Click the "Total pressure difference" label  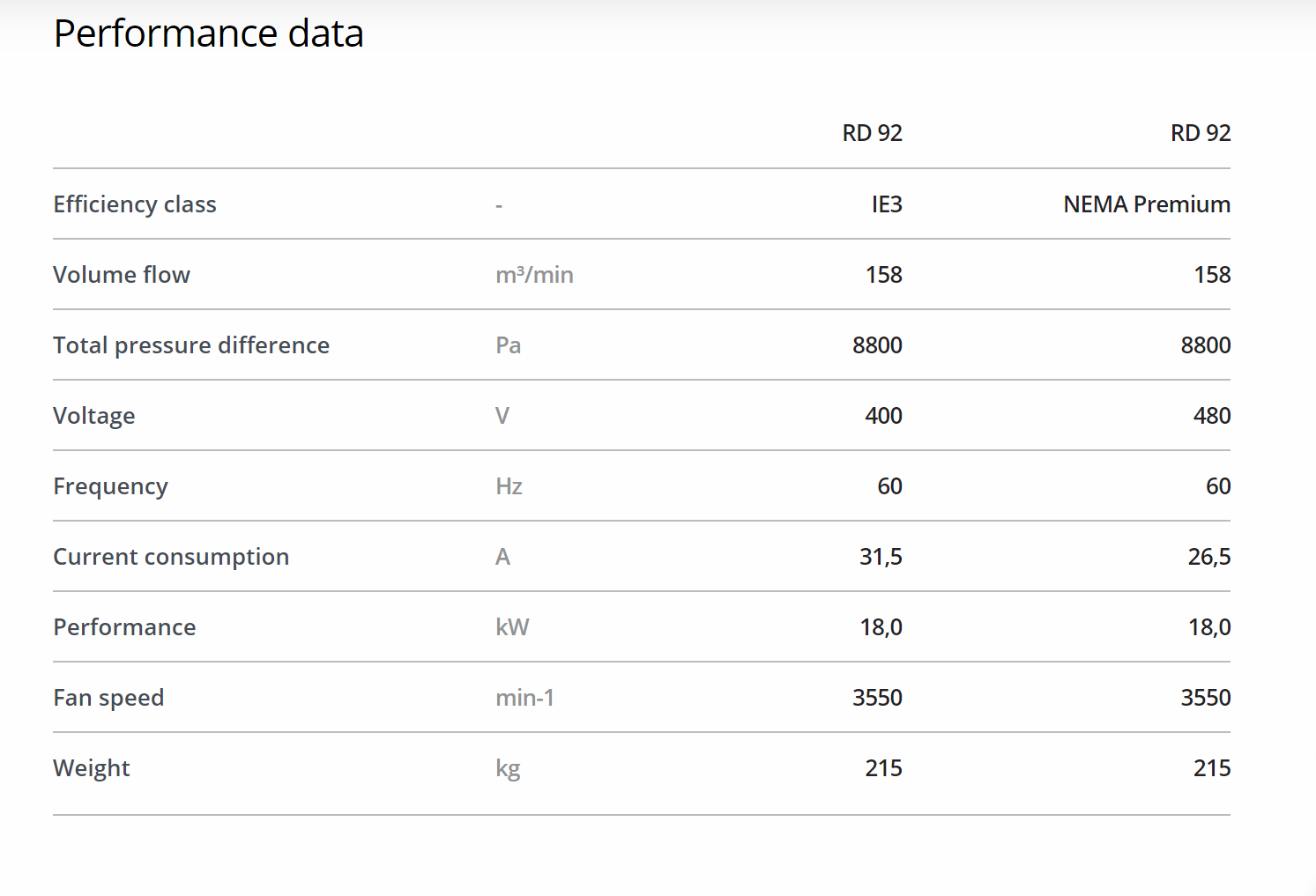coord(191,345)
